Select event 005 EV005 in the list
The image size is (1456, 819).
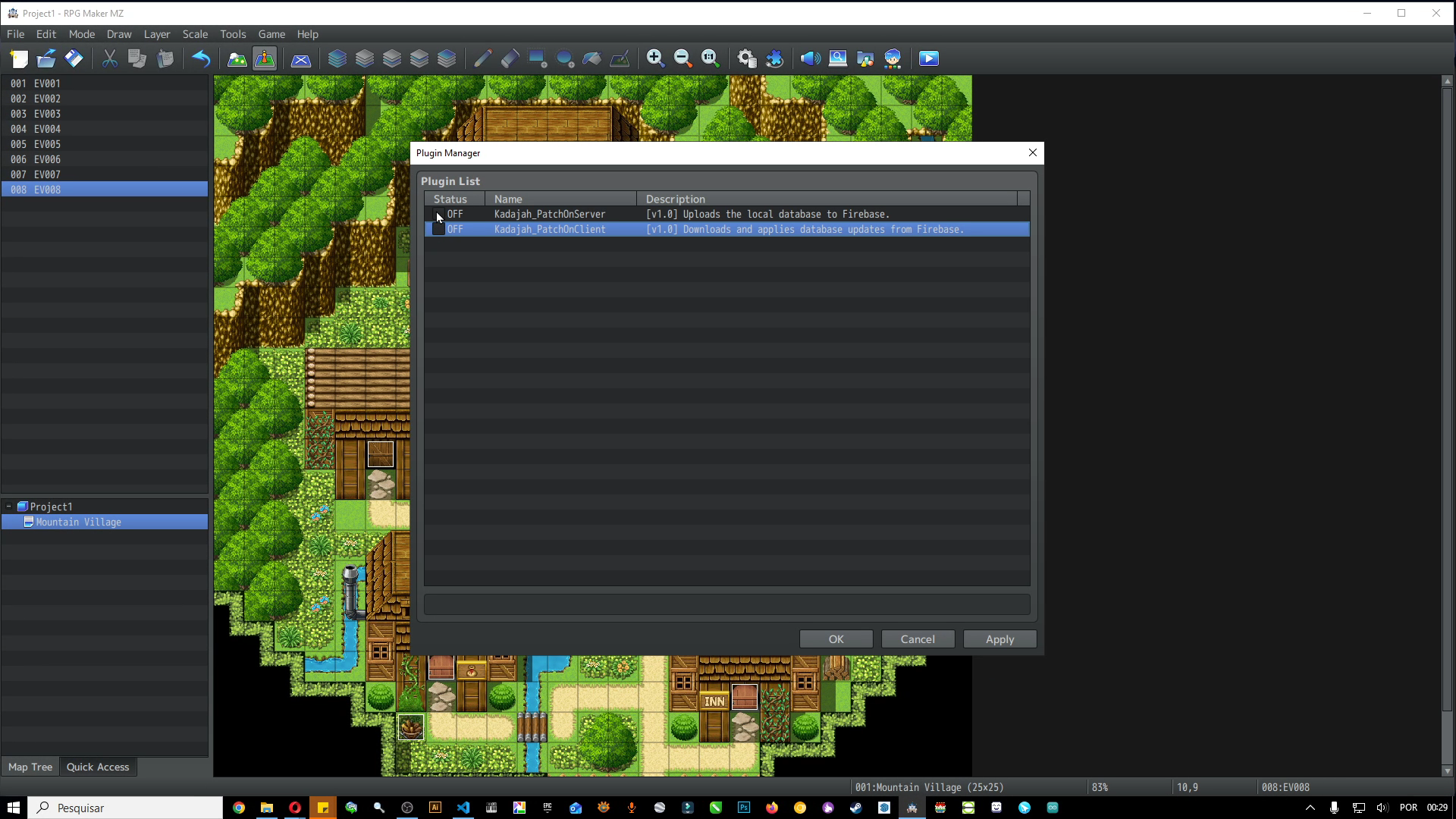105,144
